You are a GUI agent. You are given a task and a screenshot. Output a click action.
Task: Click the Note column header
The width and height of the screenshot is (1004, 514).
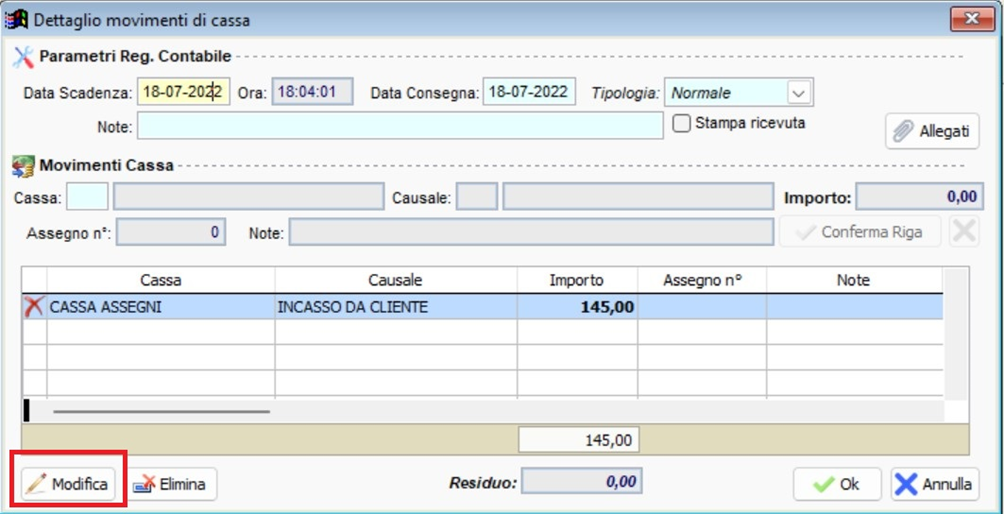point(854,280)
